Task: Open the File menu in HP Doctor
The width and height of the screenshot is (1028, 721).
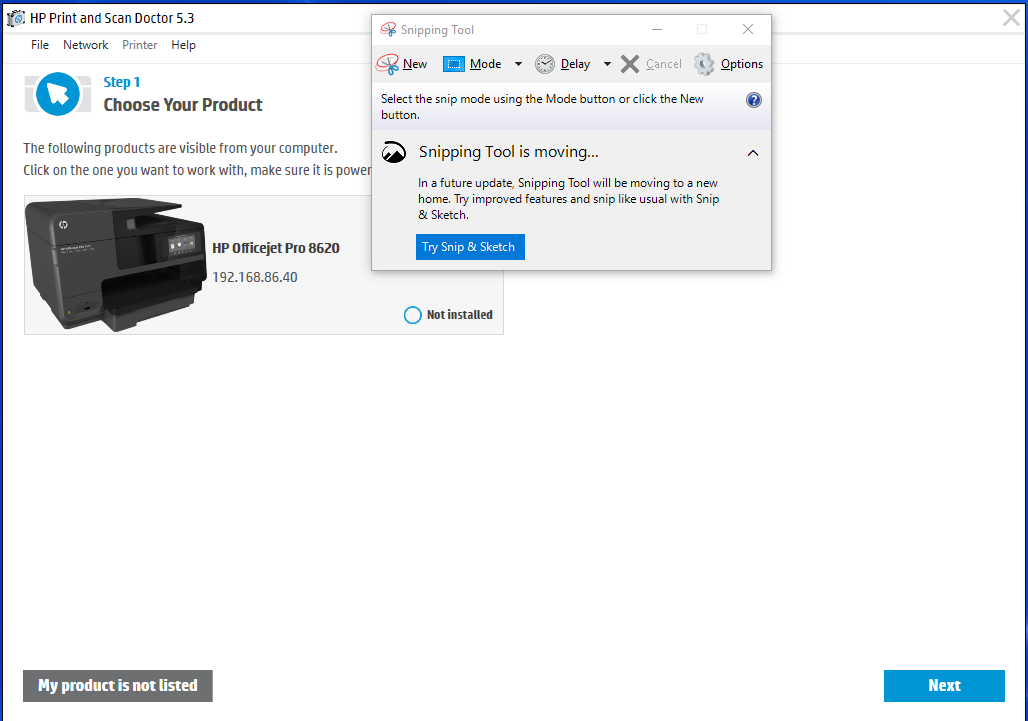Action: [x=40, y=45]
